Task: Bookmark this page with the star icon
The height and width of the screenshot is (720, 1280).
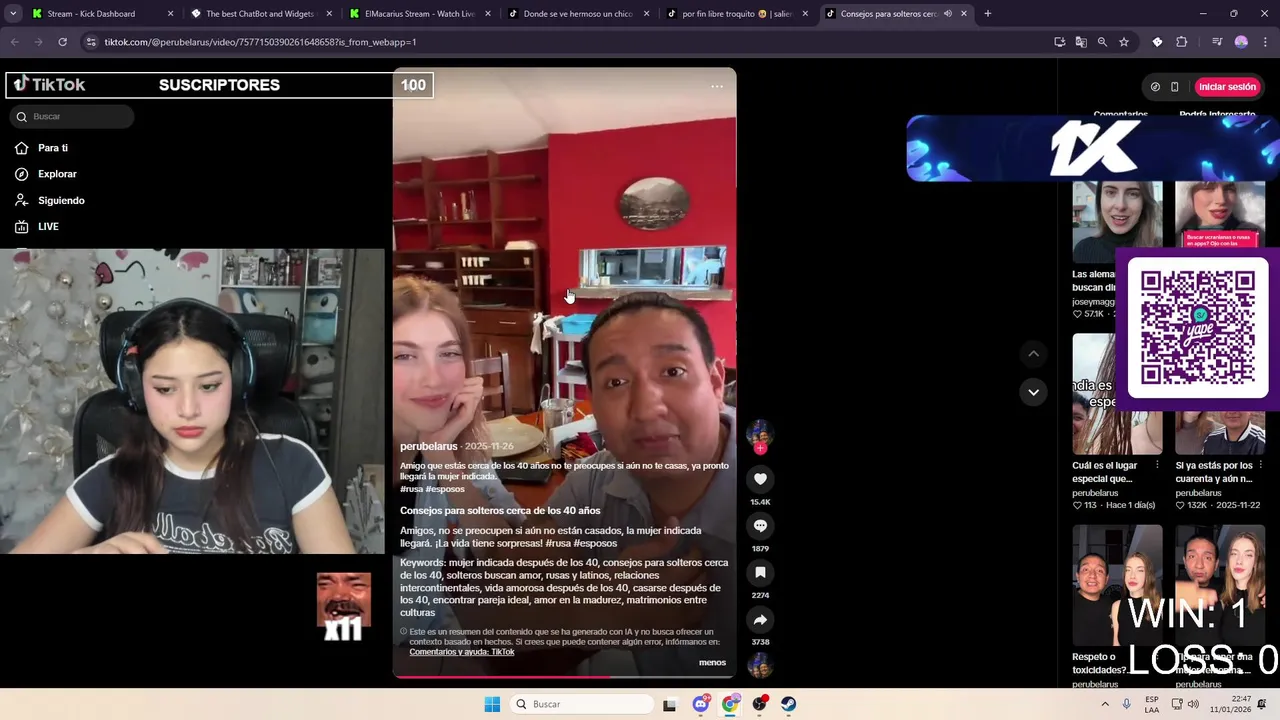Action: click(x=1124, y=42)
